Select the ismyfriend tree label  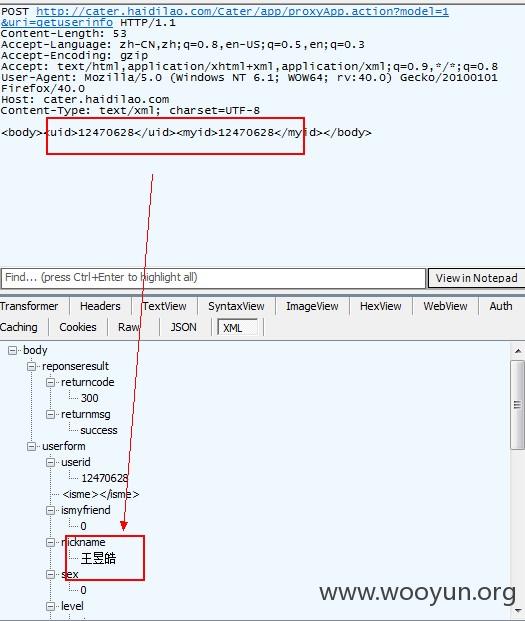[x=86, y=510]
